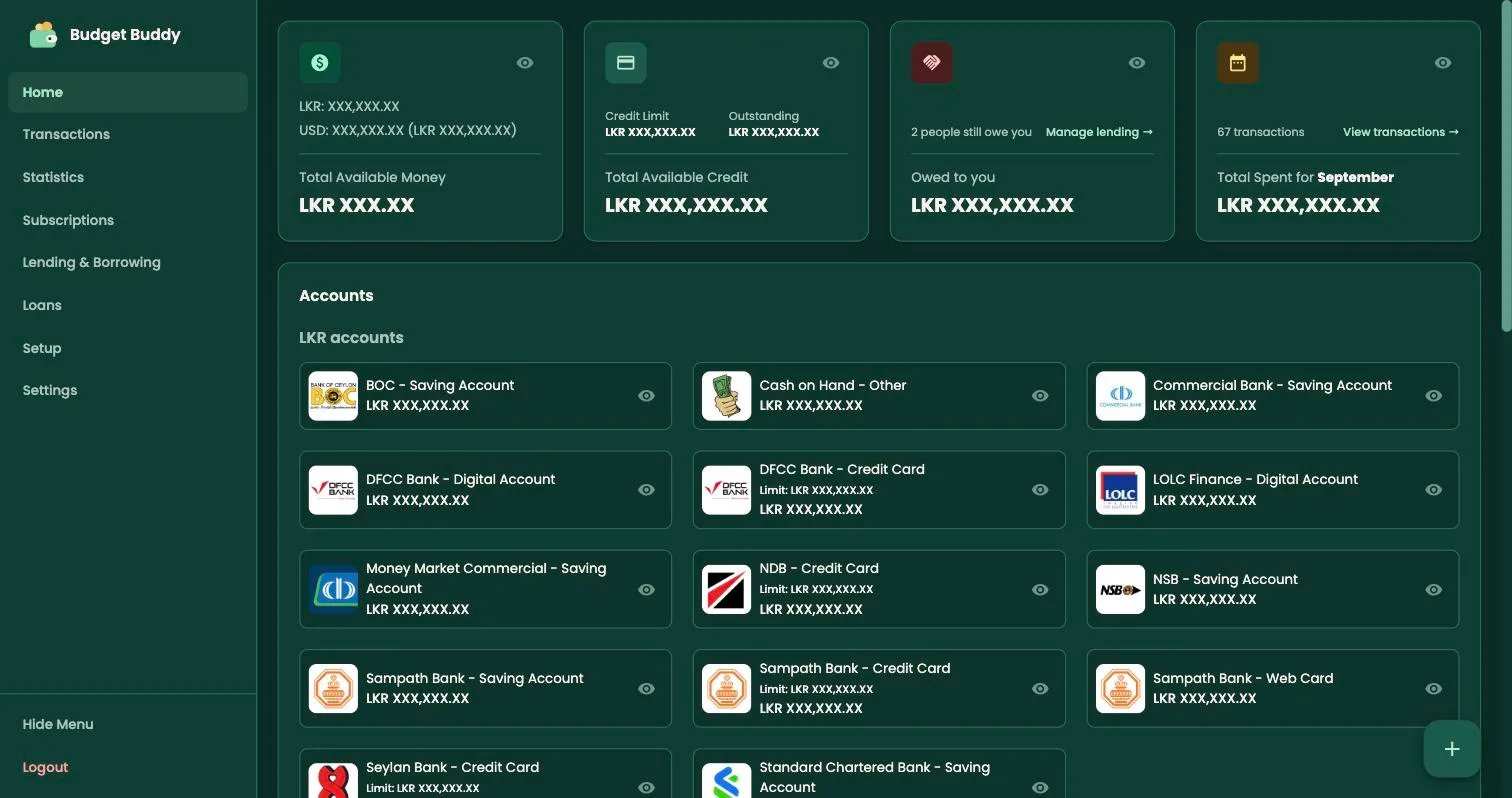Image resolution: width=1512 pixels, height=798 pixels.
Task: Click the Sampath Bank Web Card logo
Action: (1120, 688)
